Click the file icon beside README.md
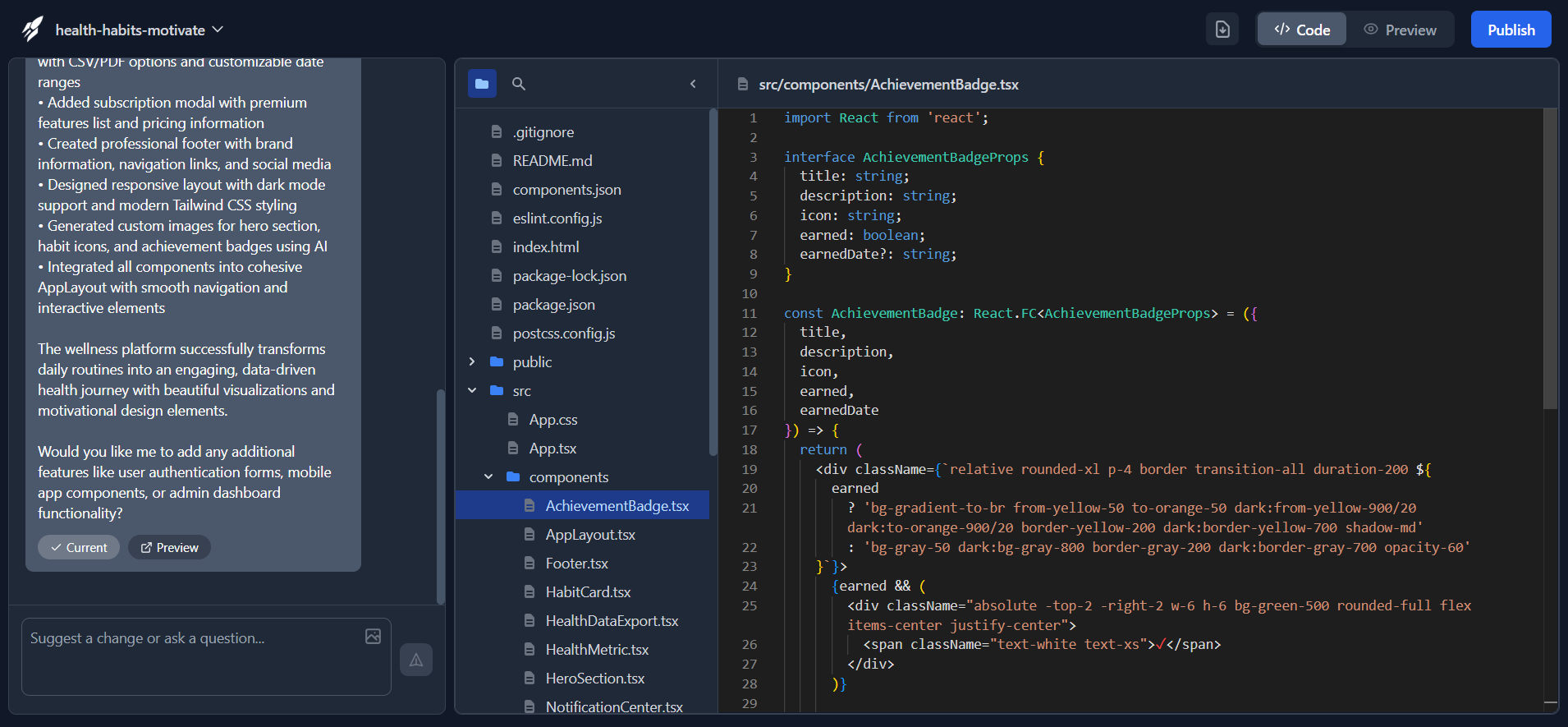Viewport: 1568px width, 727px height. (x=497, y=161)
